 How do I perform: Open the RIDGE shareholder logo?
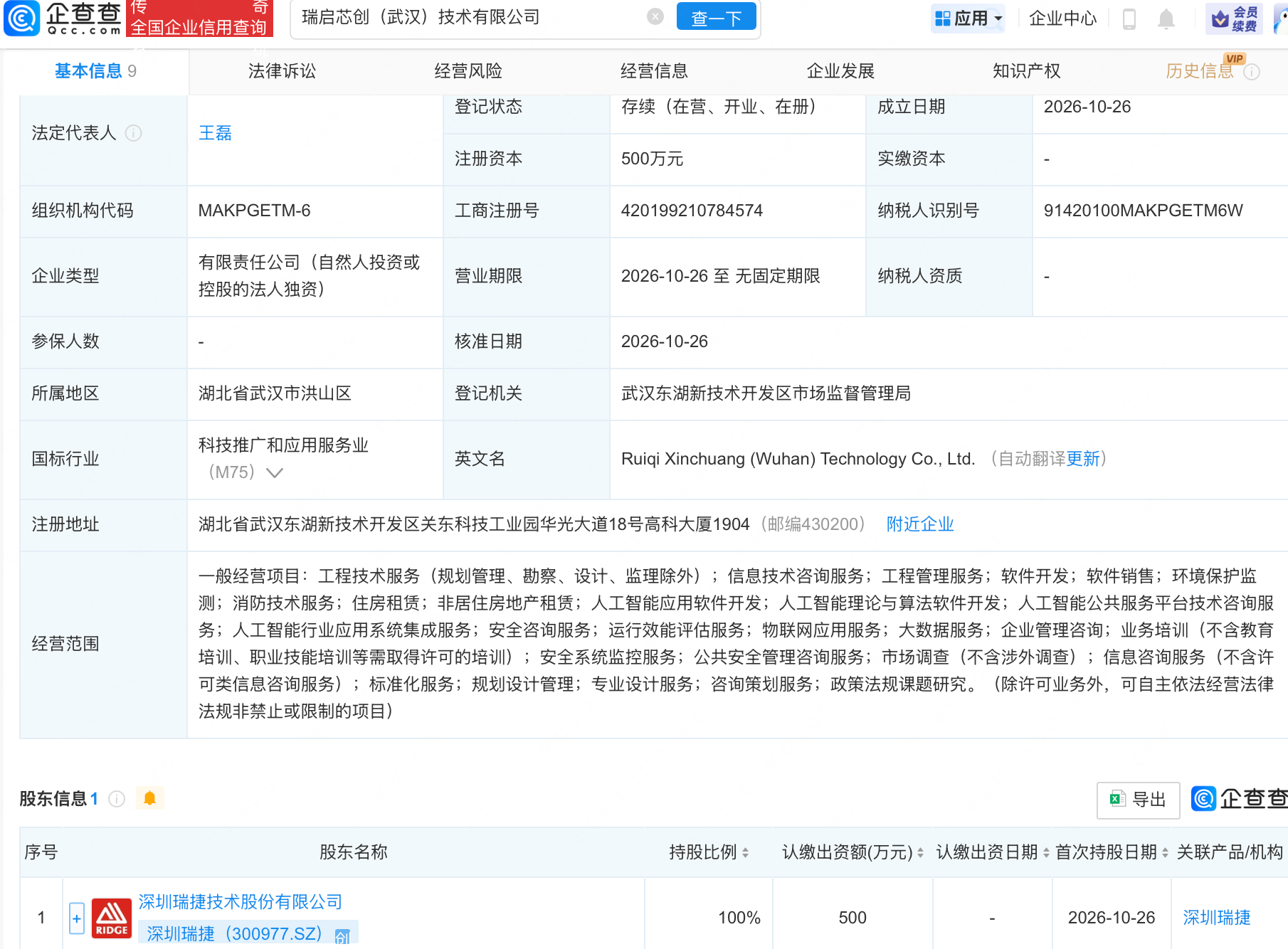point(112,918)
